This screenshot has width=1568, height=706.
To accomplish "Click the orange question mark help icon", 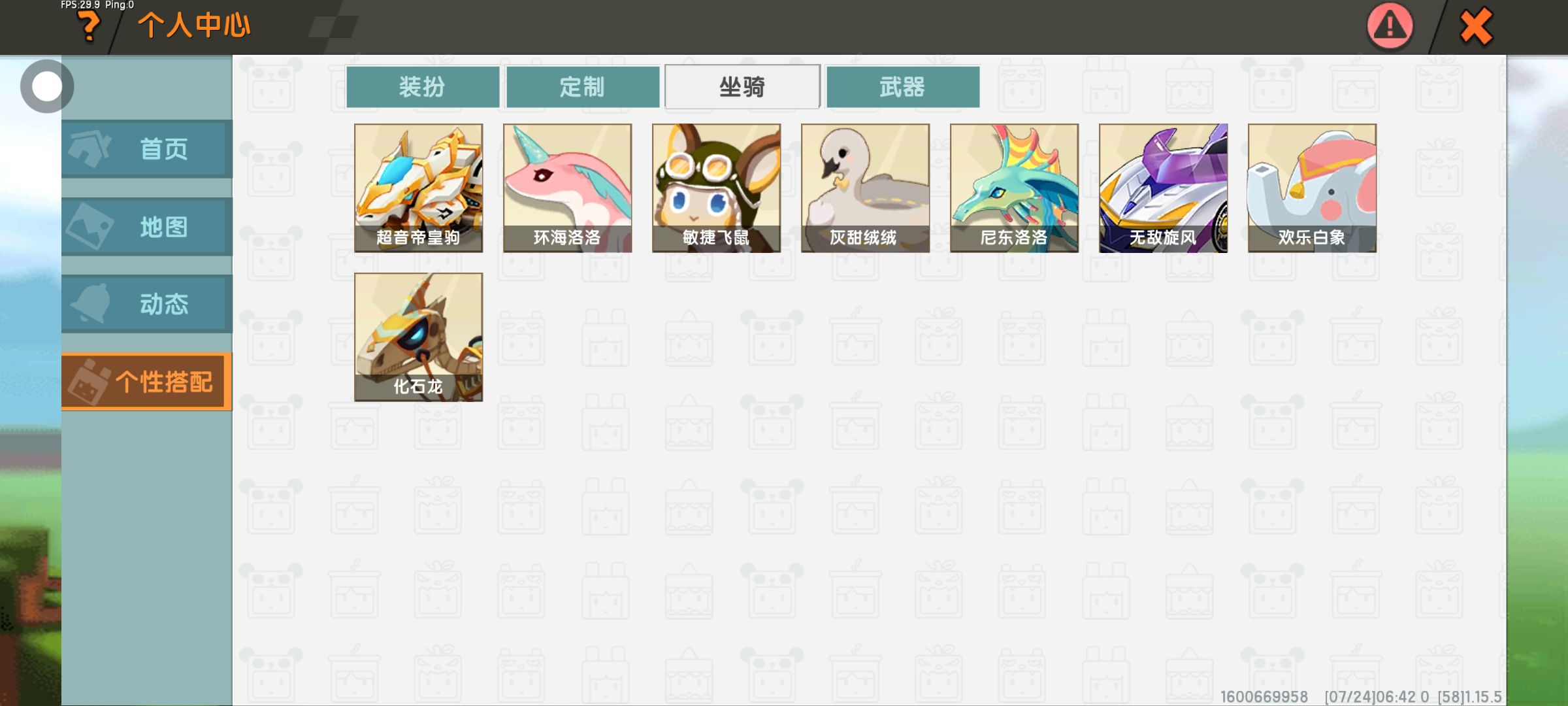I will 89,27.
